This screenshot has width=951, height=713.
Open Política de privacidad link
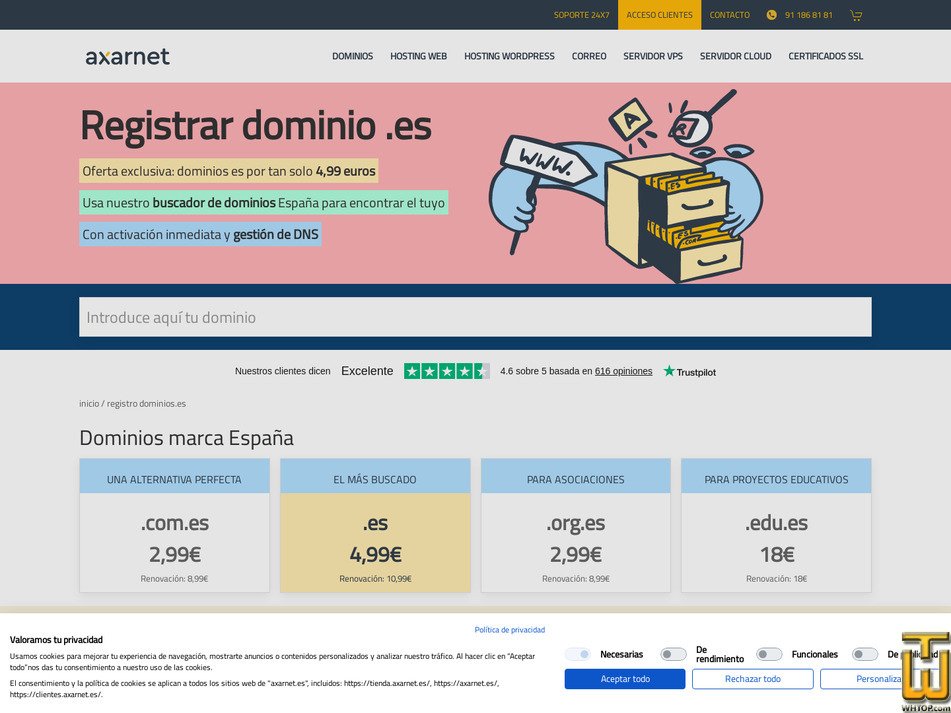509,630
